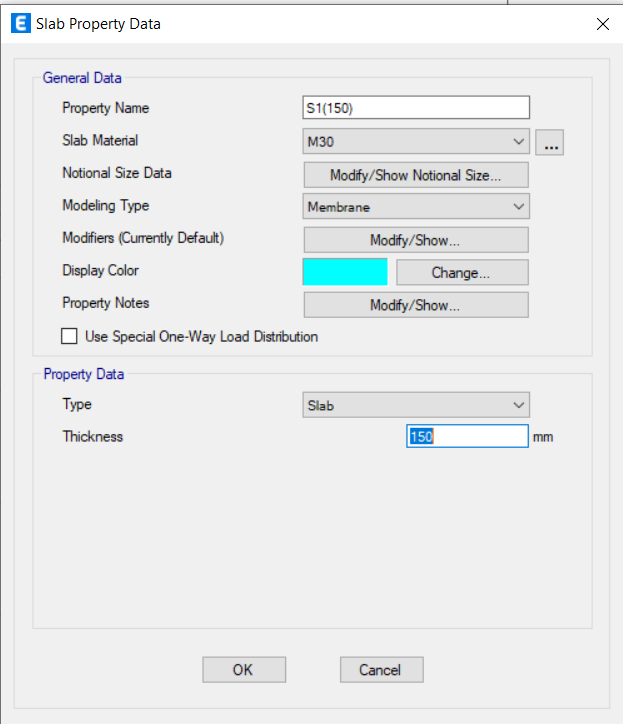Open the Slab Material dropdown showing M30
The image size is (623, 724).
click(x=416, y=141)
